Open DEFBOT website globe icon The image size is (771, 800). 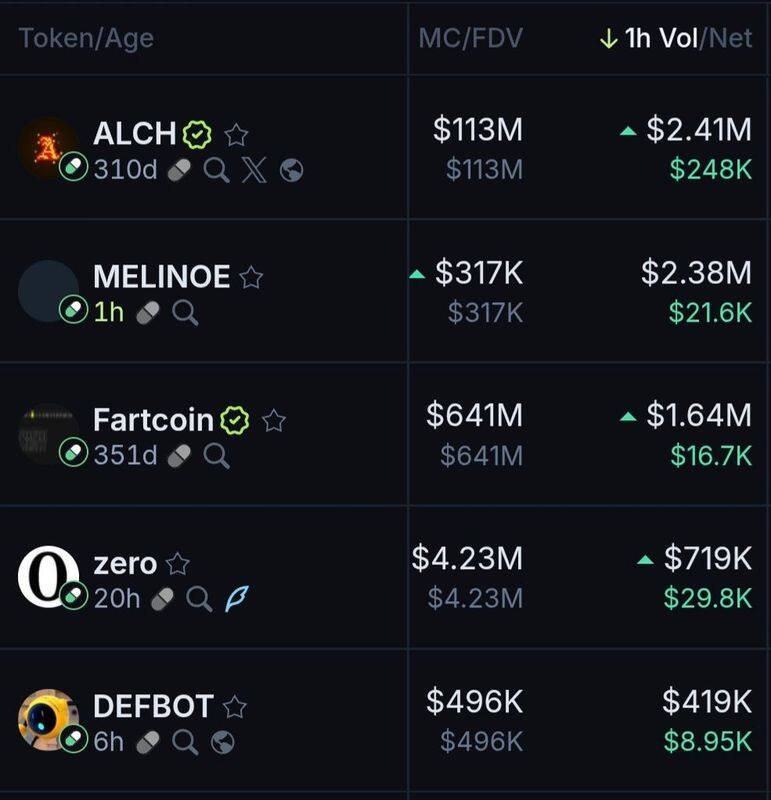pos(223,742)
